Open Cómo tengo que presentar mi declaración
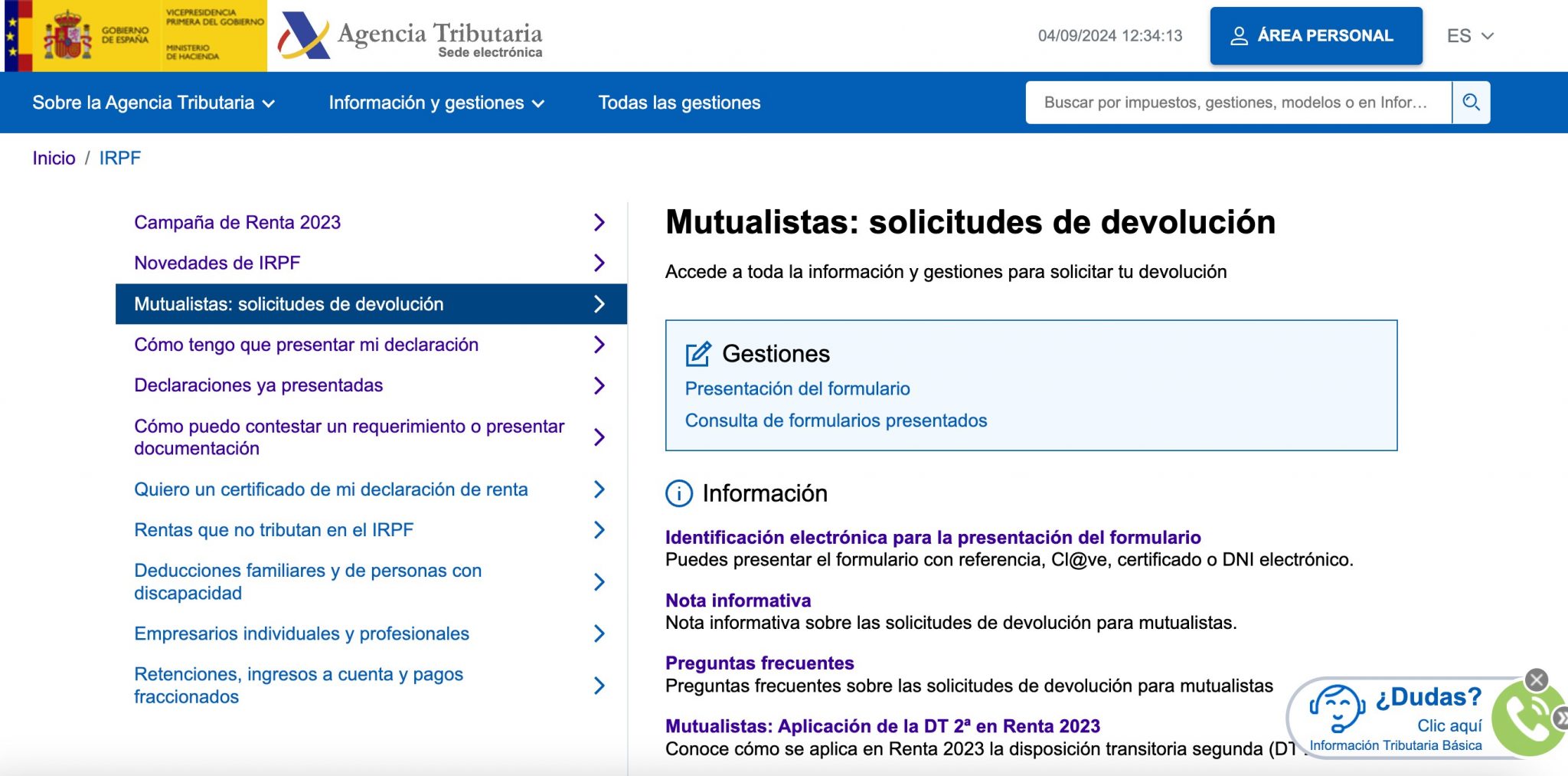 click(x=306, y=345)
